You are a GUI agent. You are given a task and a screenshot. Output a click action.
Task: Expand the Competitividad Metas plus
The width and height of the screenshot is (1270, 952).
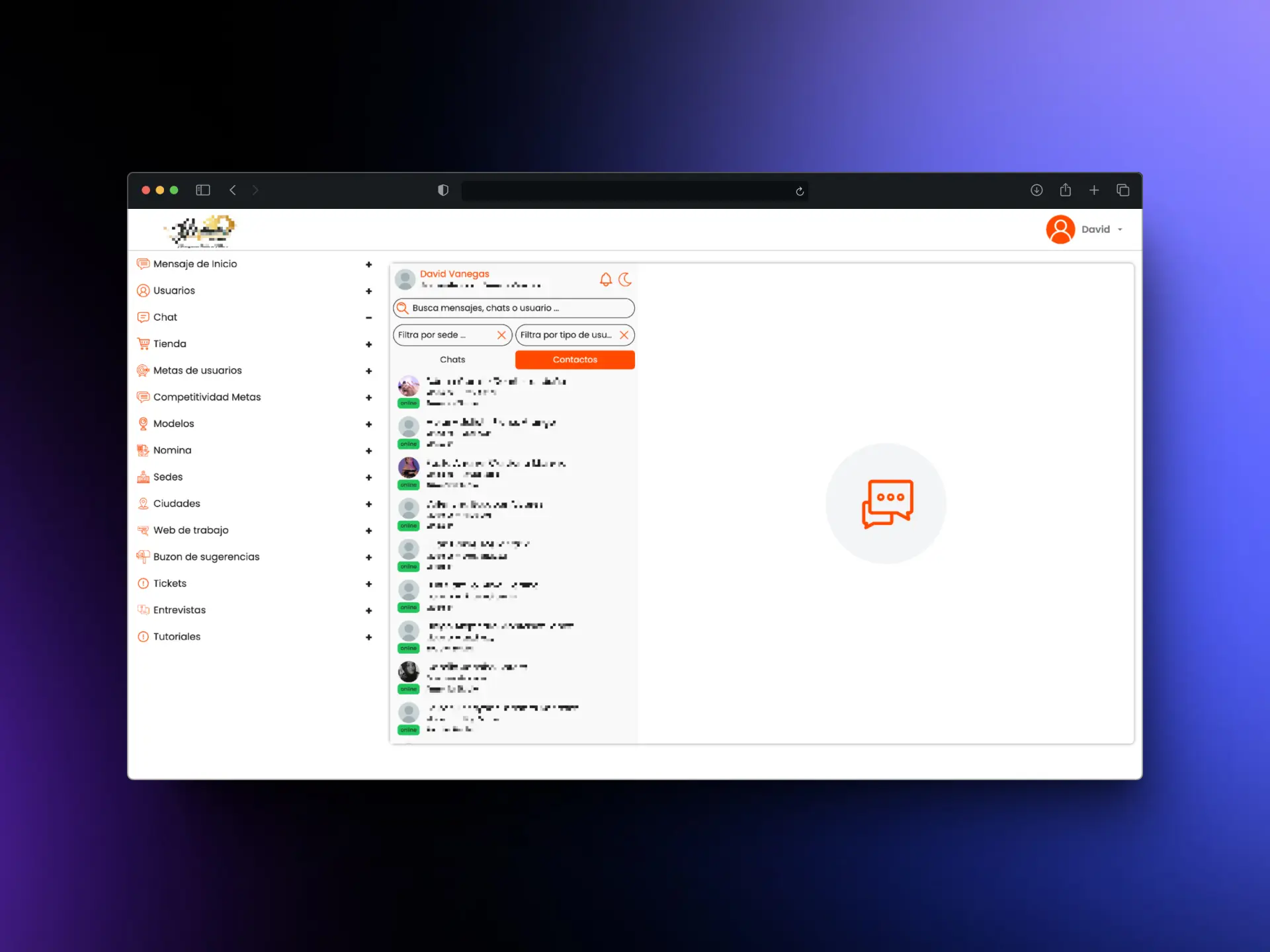point(368,397)
